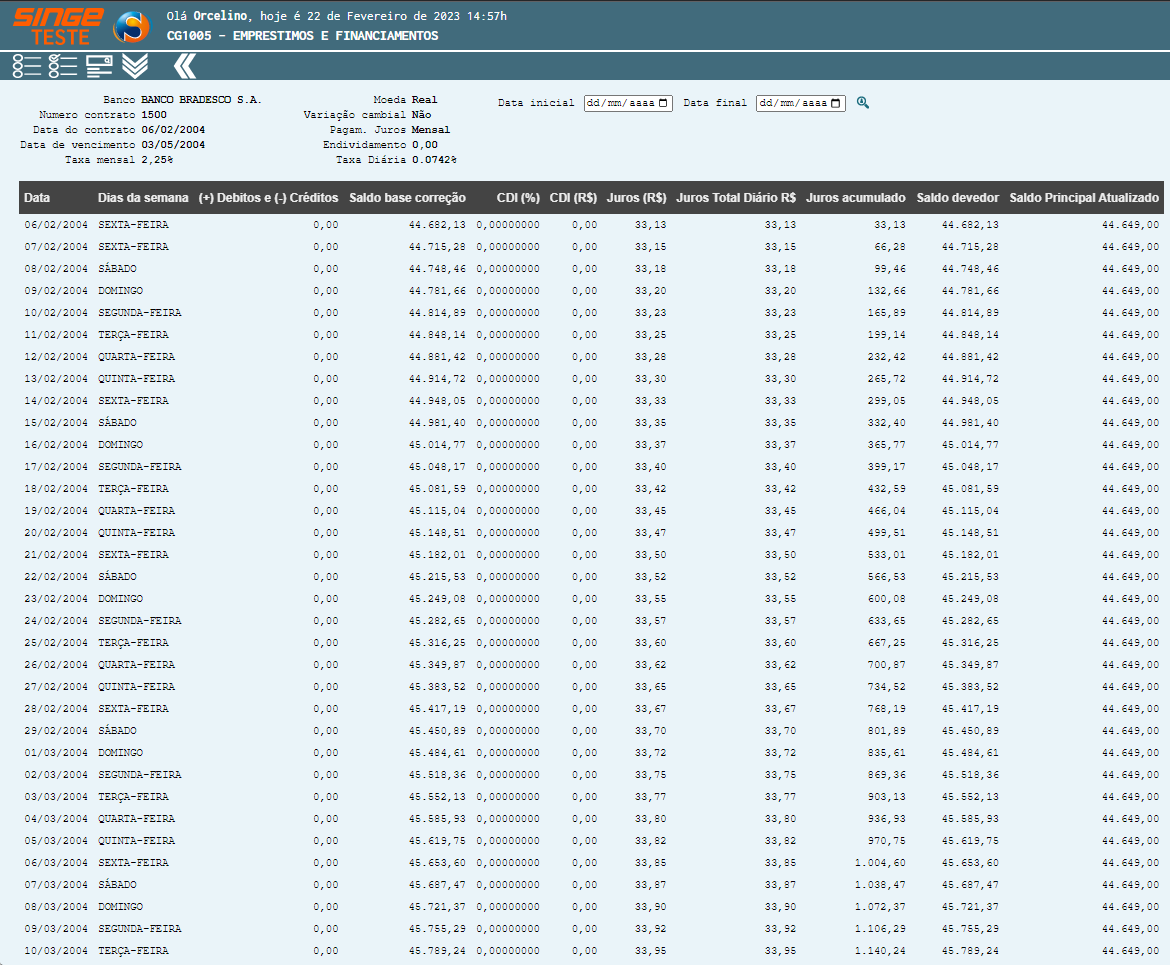
Task: Click the Moeda value Real
Action: coord(425,100)
